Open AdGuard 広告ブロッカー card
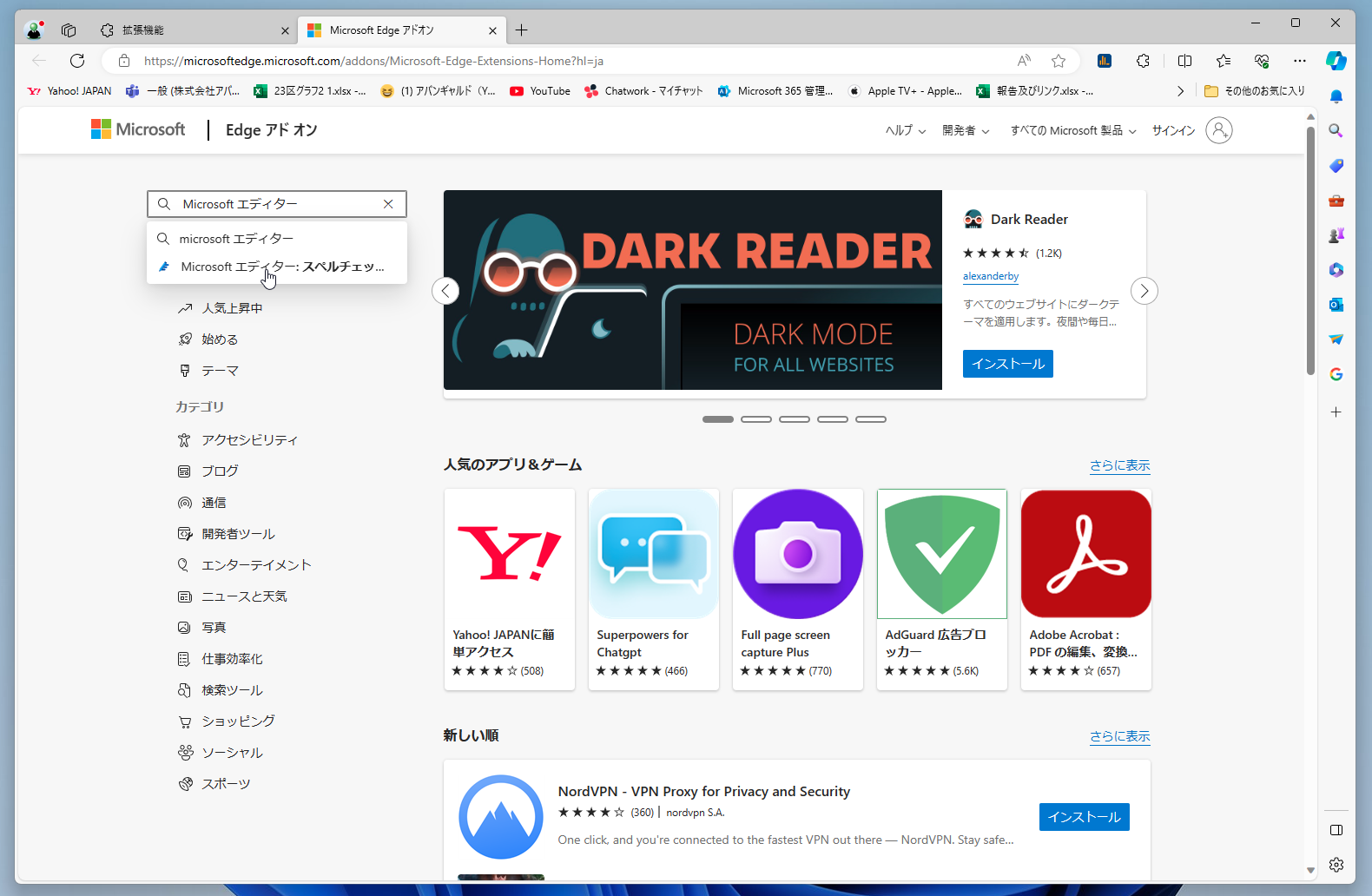 [942, 590]
